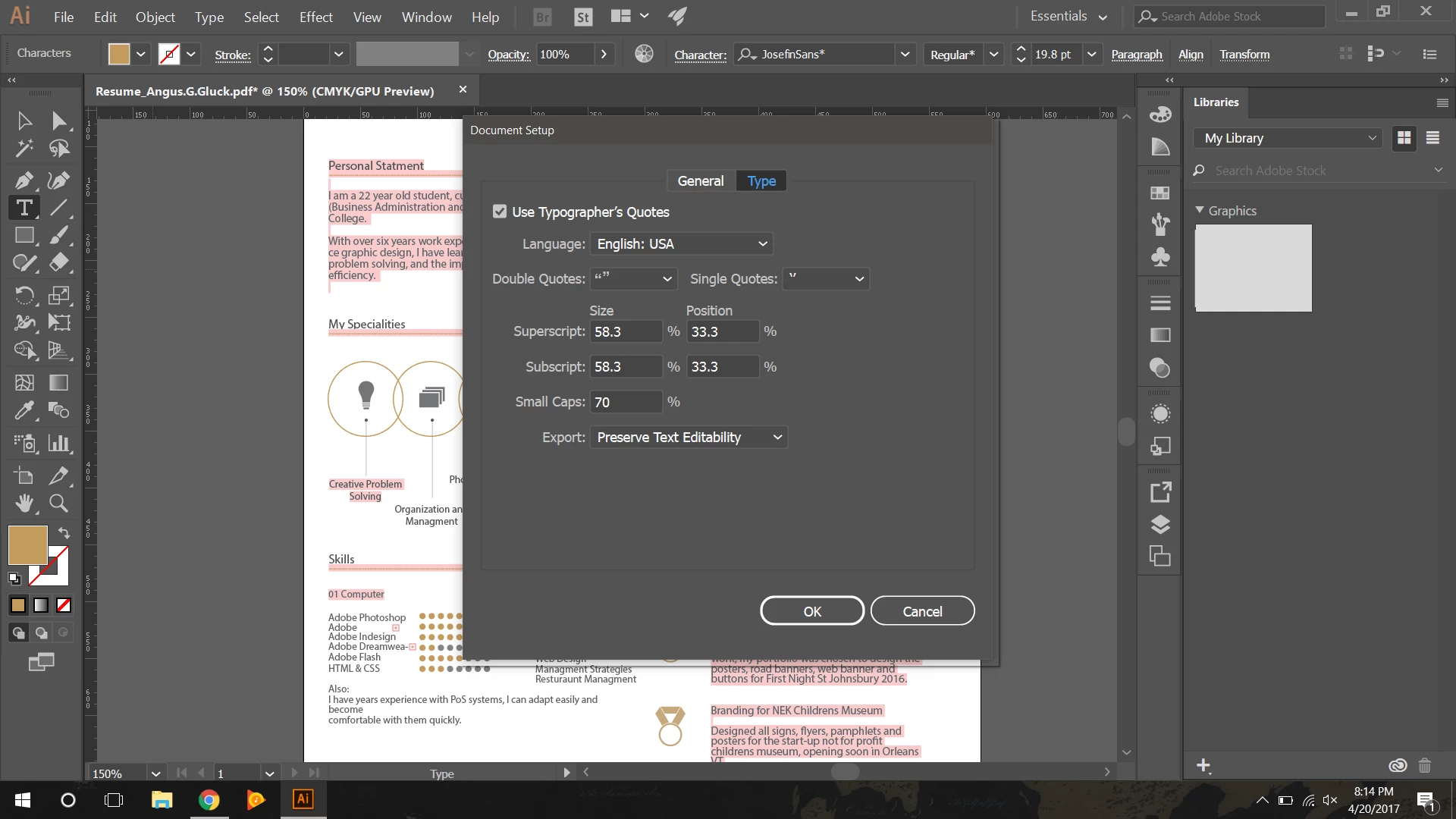The width and height of the screenshot is (1456, 819).
Task: Open the Layers panel icon
Action: [1160, 524]
